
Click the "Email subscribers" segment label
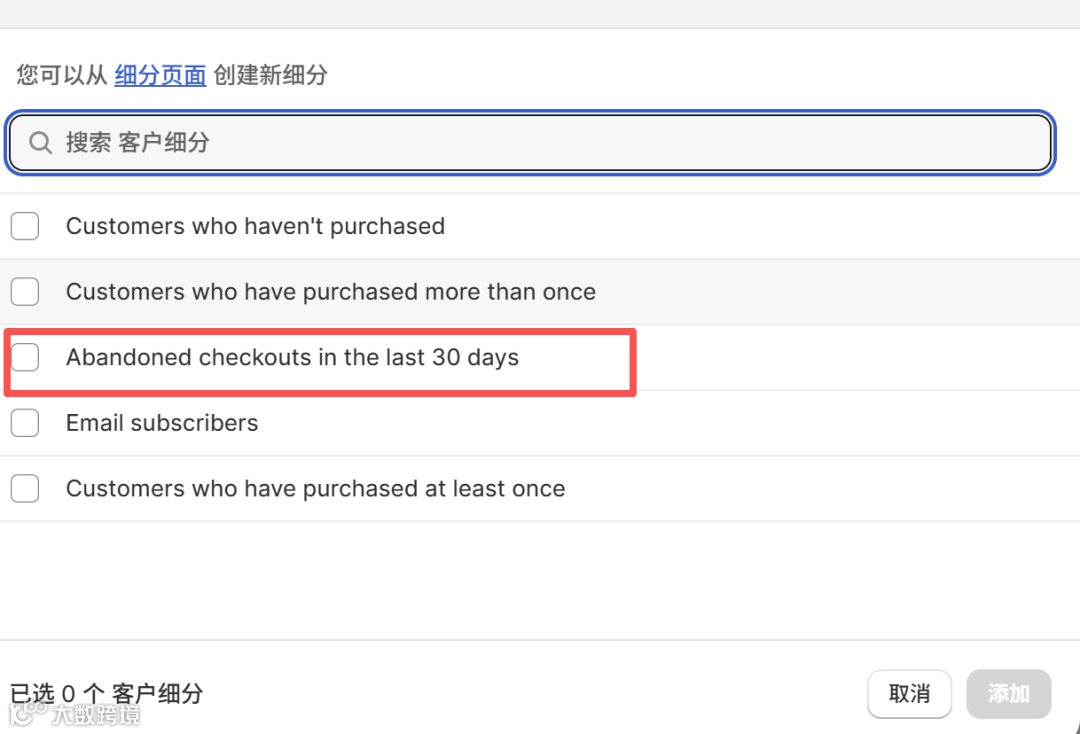[162, 423]
